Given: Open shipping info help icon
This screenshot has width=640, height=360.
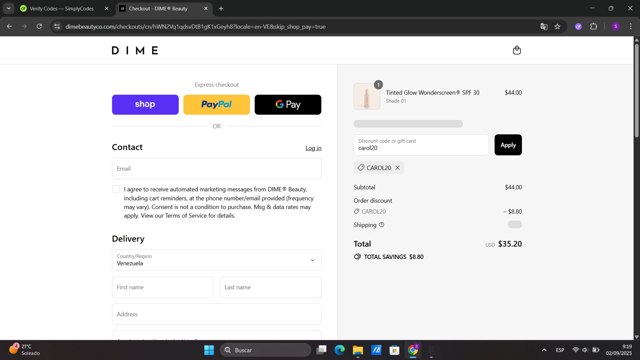Looking at the screenshot, I should pyautogui.click(x=382, y=225).
